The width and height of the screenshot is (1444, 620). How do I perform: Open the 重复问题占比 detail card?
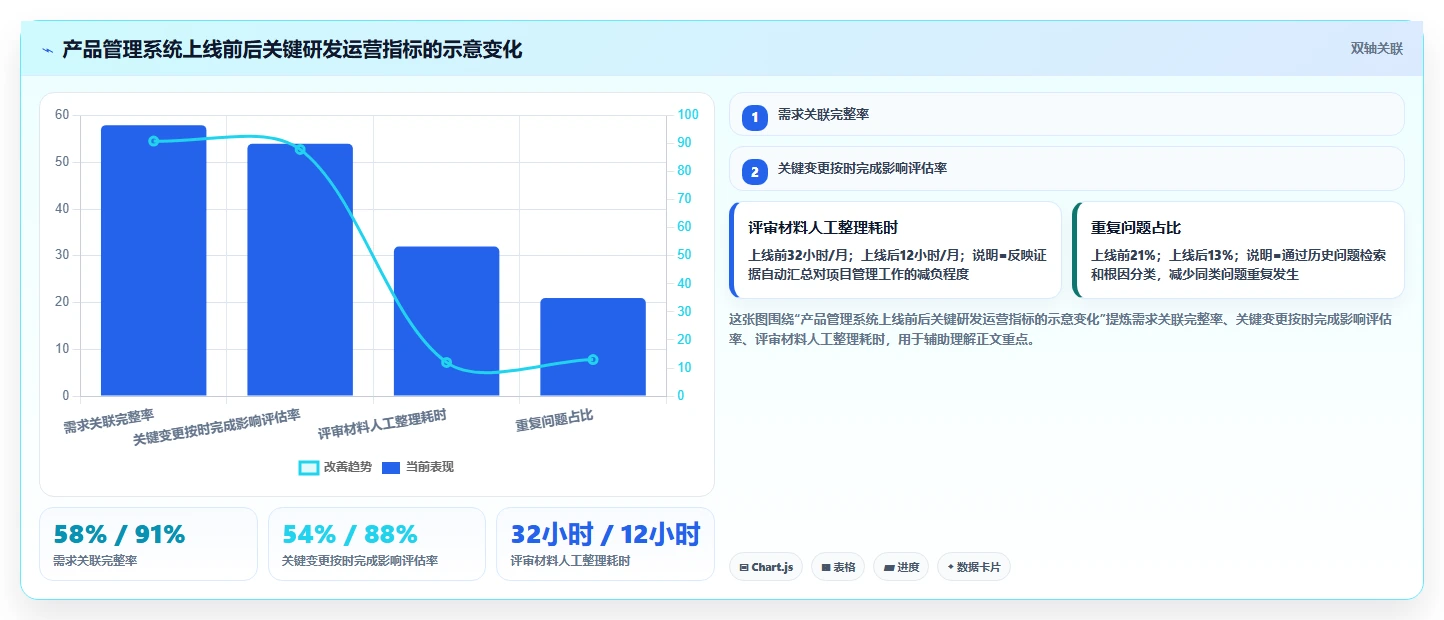pos(1238,250)
